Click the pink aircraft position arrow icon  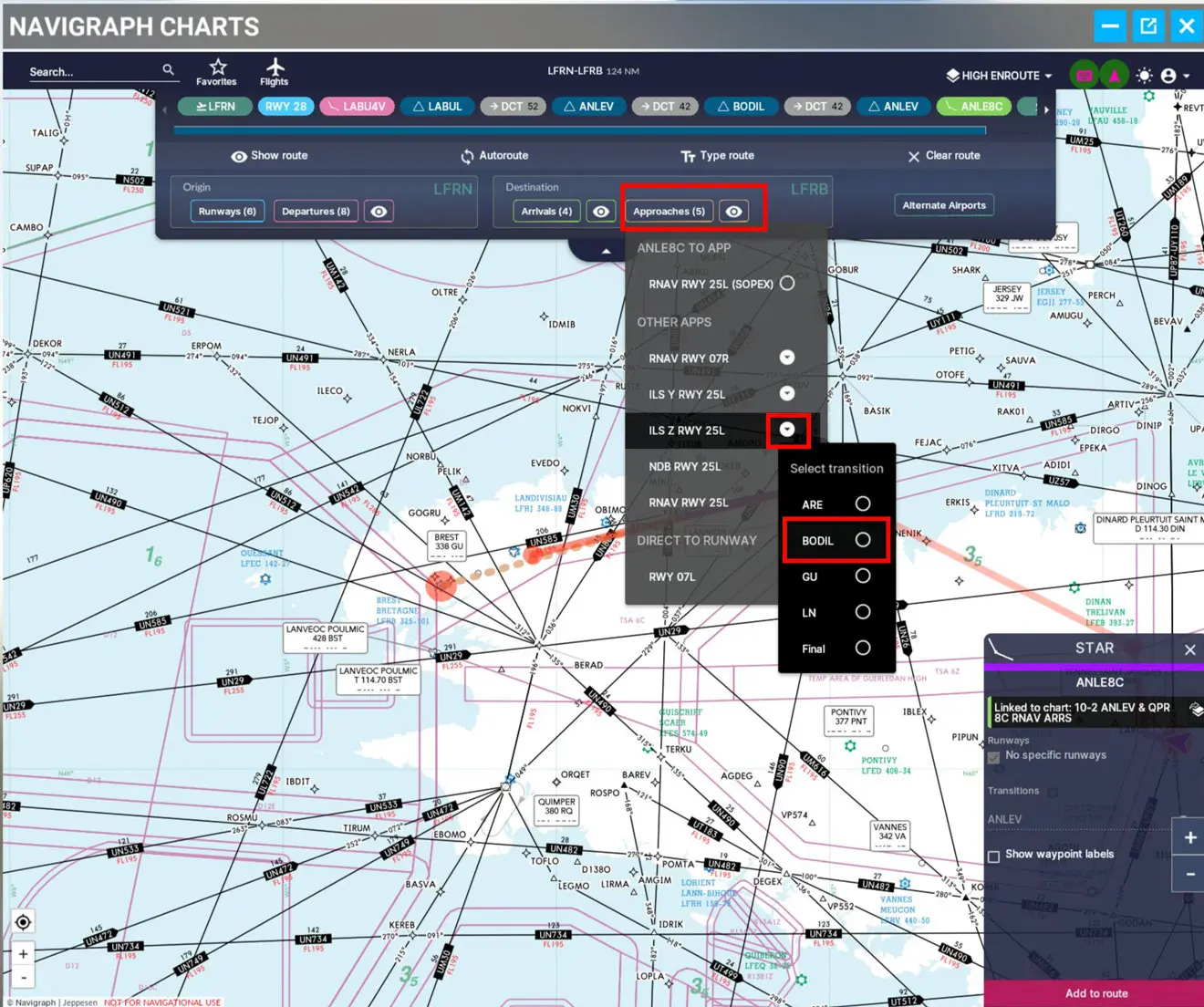click(1114, 76)
